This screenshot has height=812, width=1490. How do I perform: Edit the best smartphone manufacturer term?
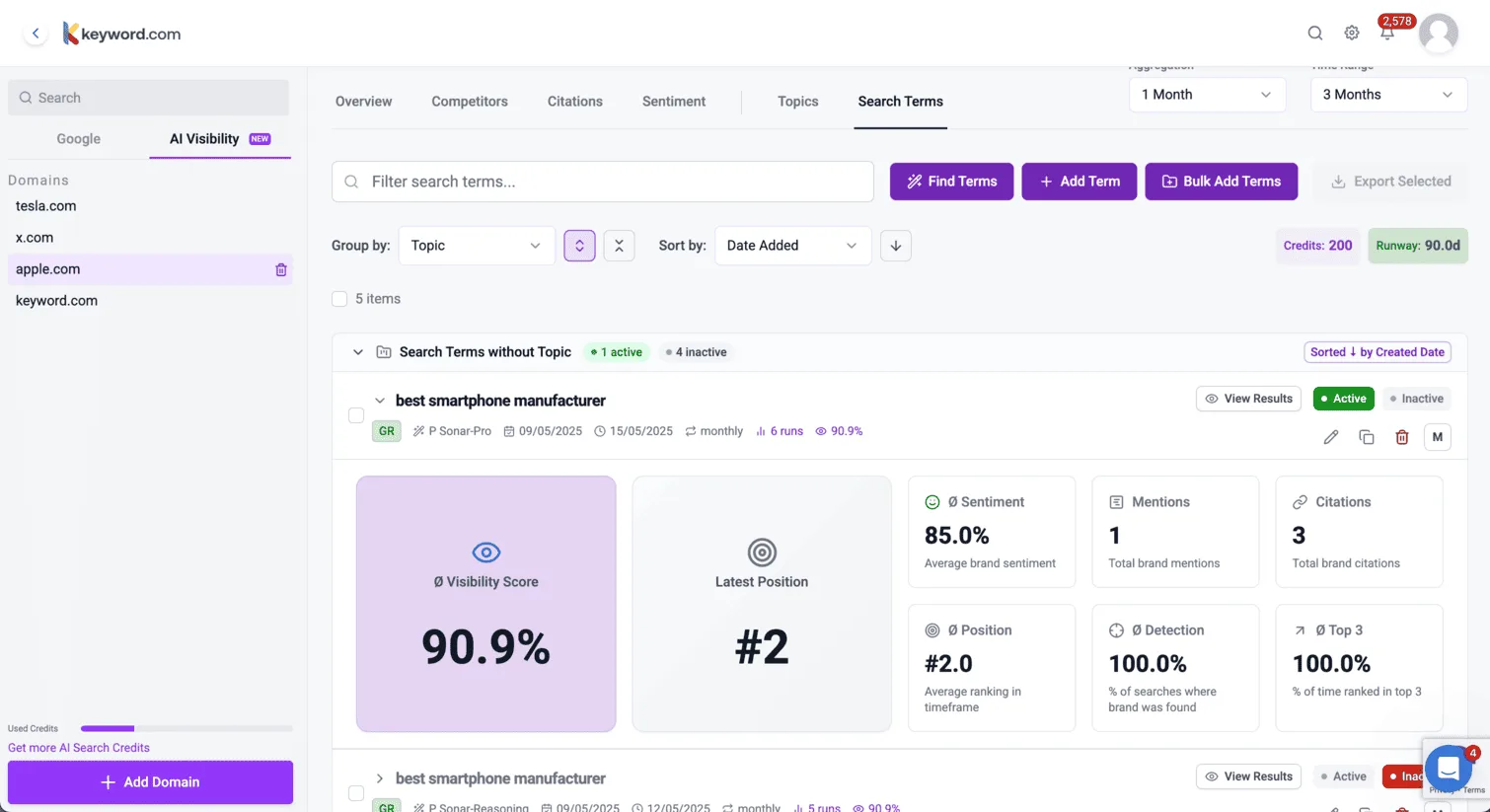[x=1331, y=436]
